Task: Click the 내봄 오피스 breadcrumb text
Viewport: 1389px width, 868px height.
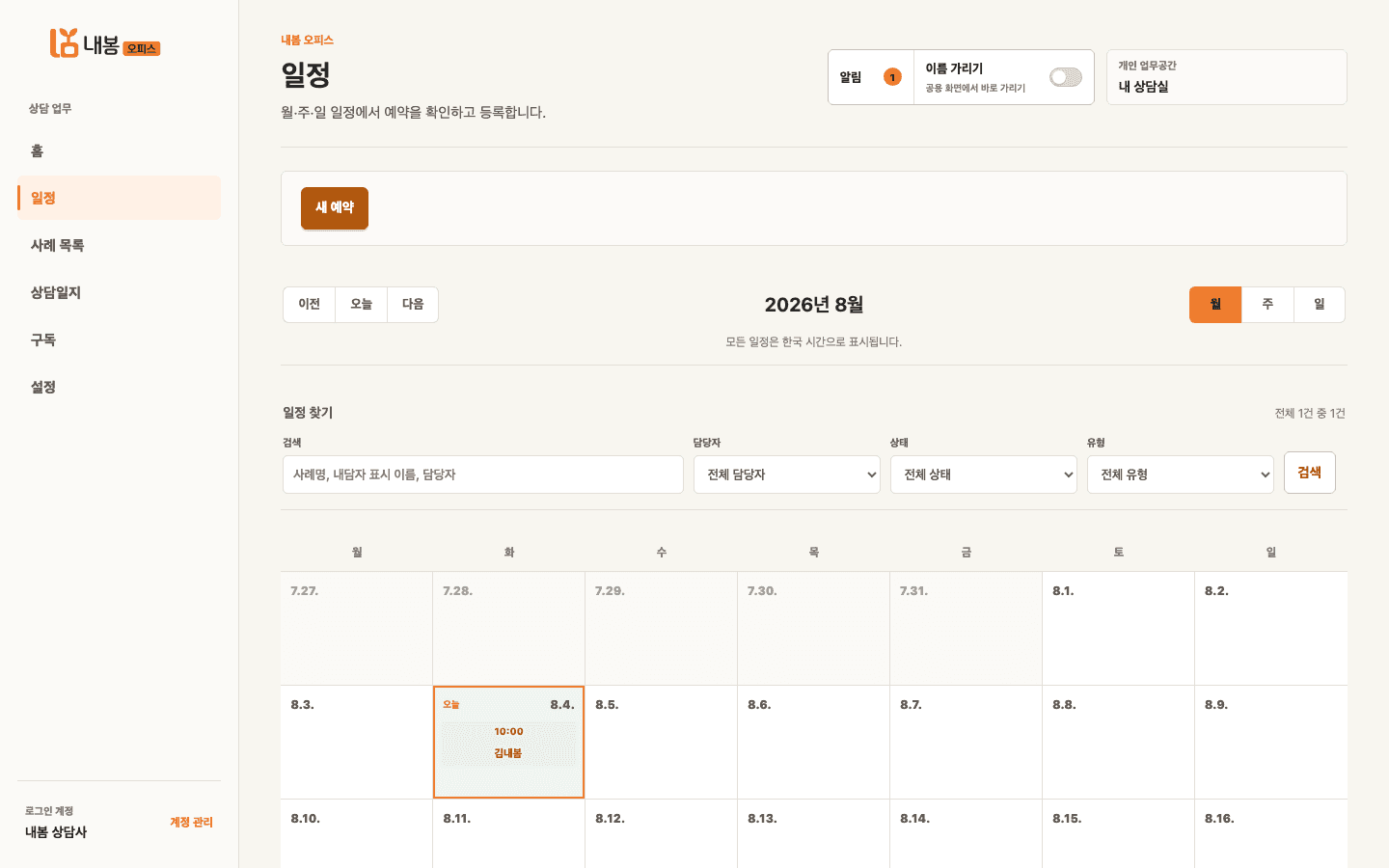Action: tap(307, 40)
